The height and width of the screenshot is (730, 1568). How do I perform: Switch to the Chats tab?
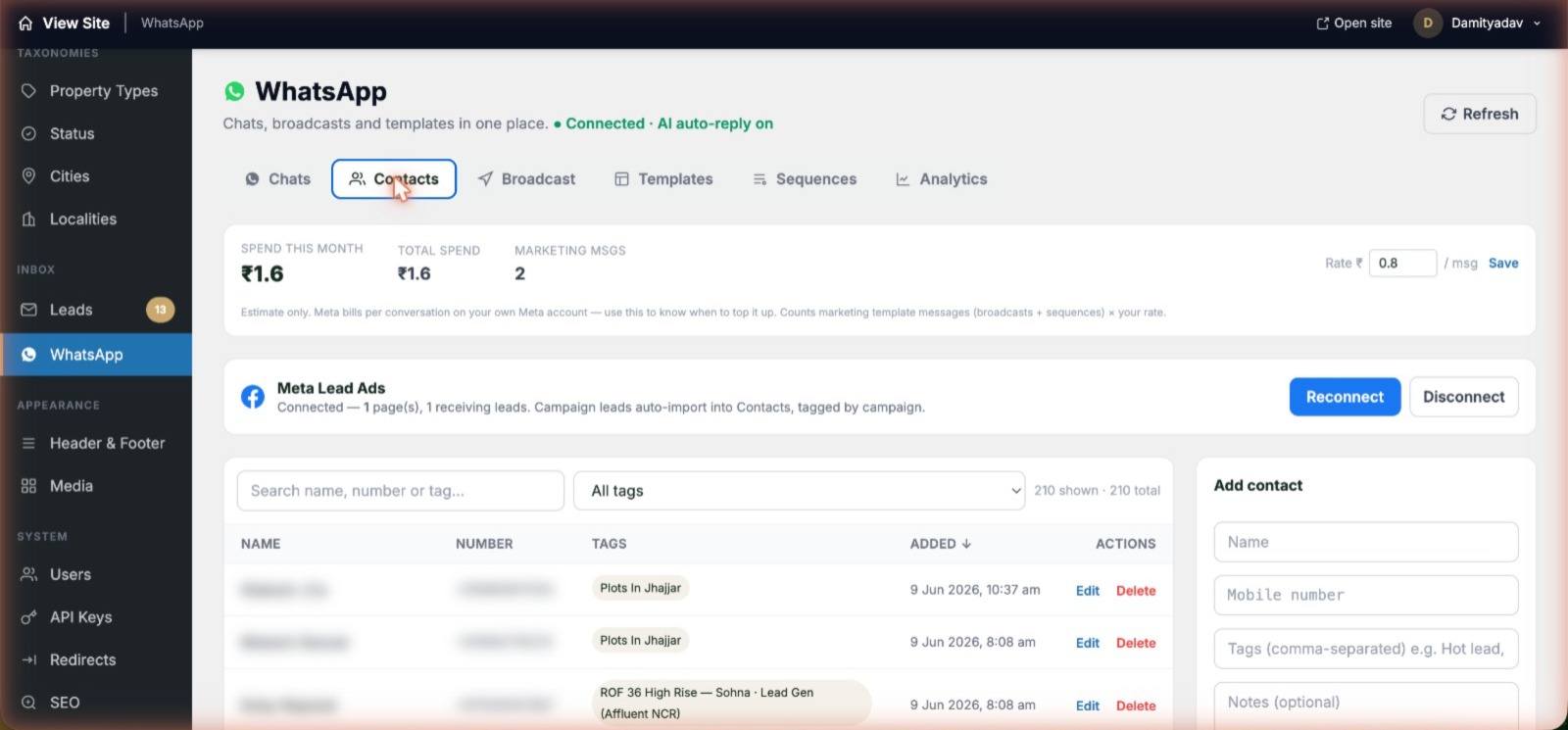[278, 179]
